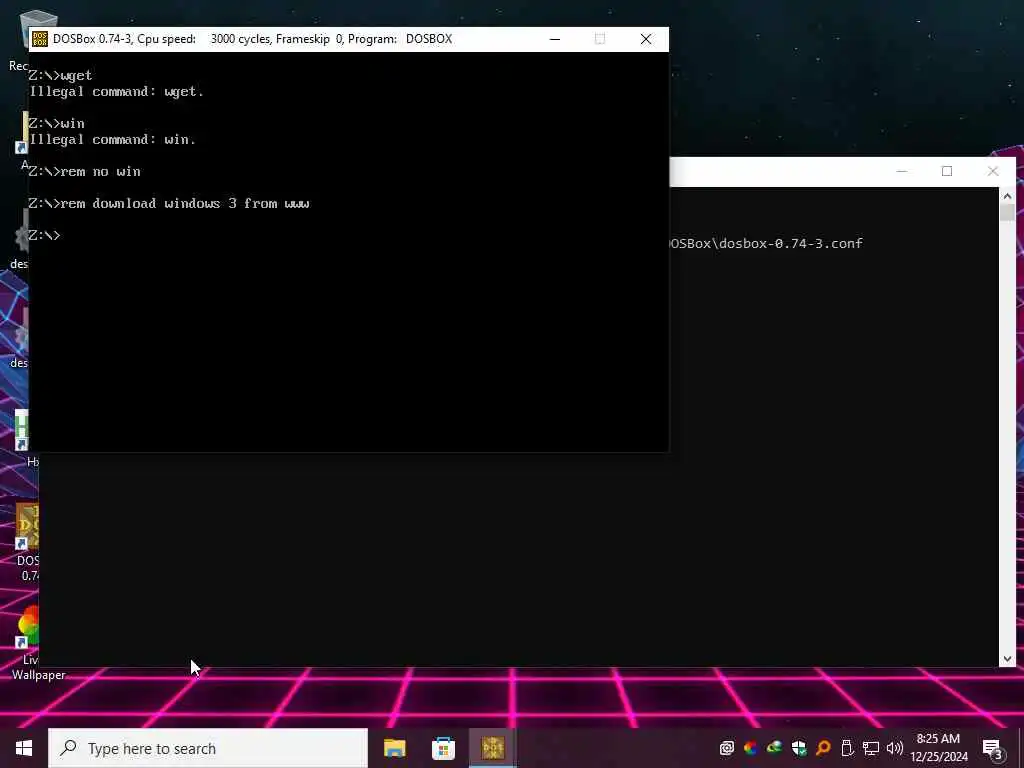Click the green globe tray icon
Viewport: 1024px width, 768px height.
(775, 748)
